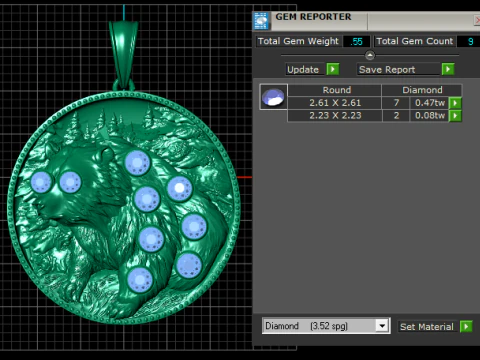The width and height of the screenshot is (480, 360).
Task: Click the GEM REPORTER title bar
Action: (367, 21)
